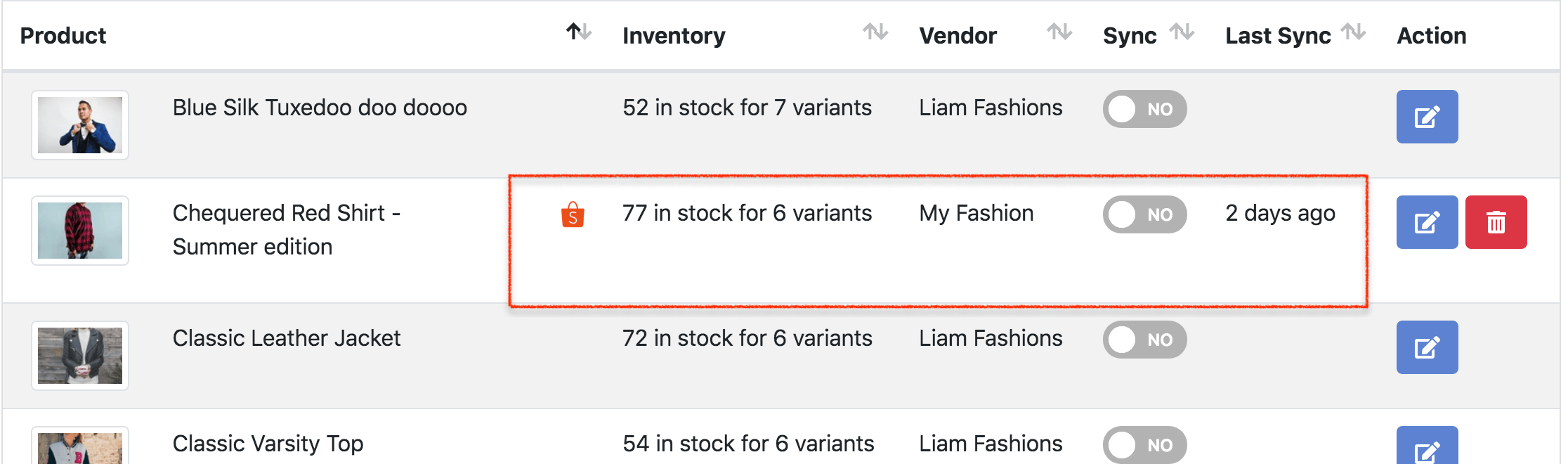Sort by Sync column arrows
The image size is (1568, 464).
click(x=1182, y=32)
